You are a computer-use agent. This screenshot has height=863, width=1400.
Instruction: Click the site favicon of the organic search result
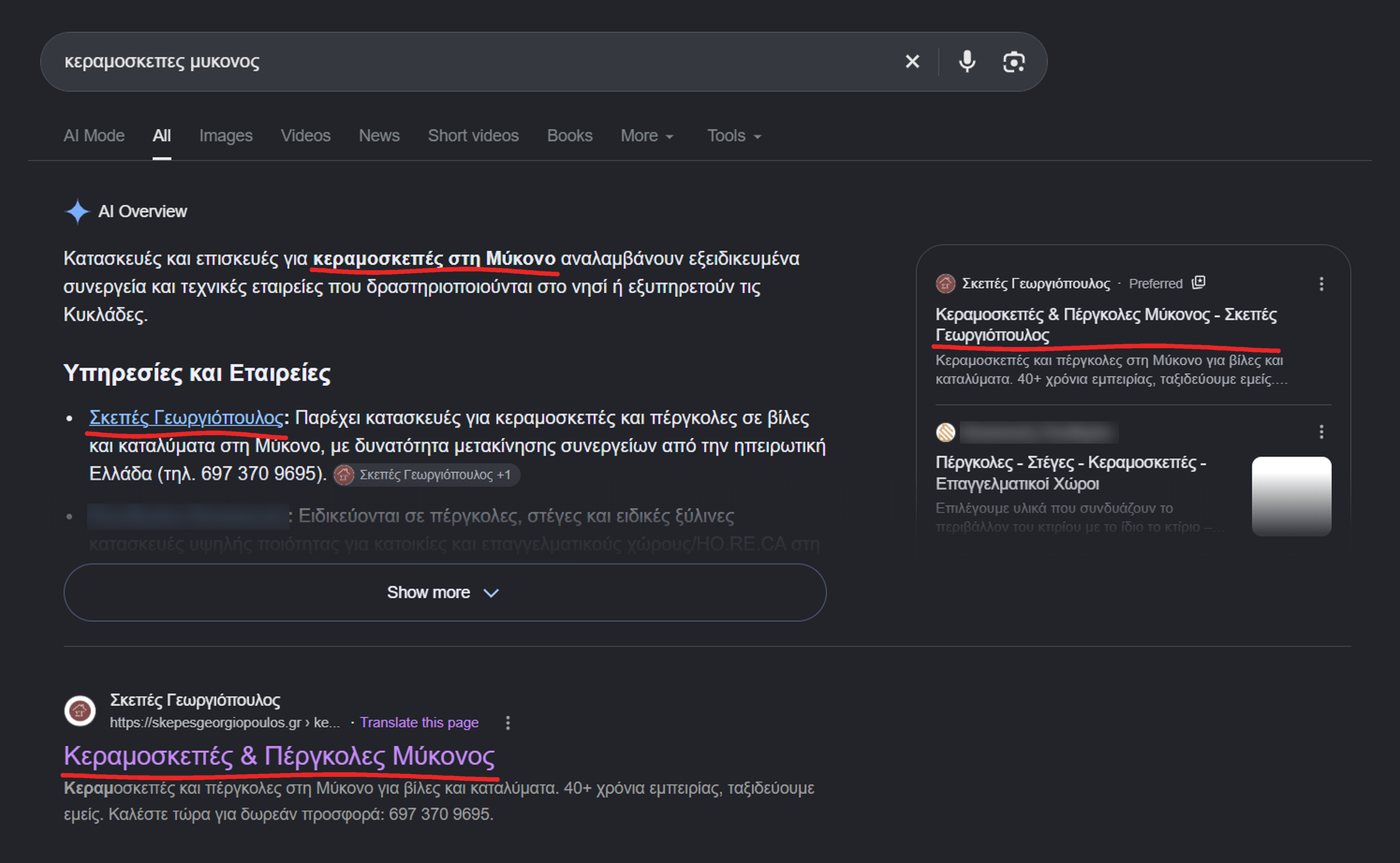coord(80,711)
